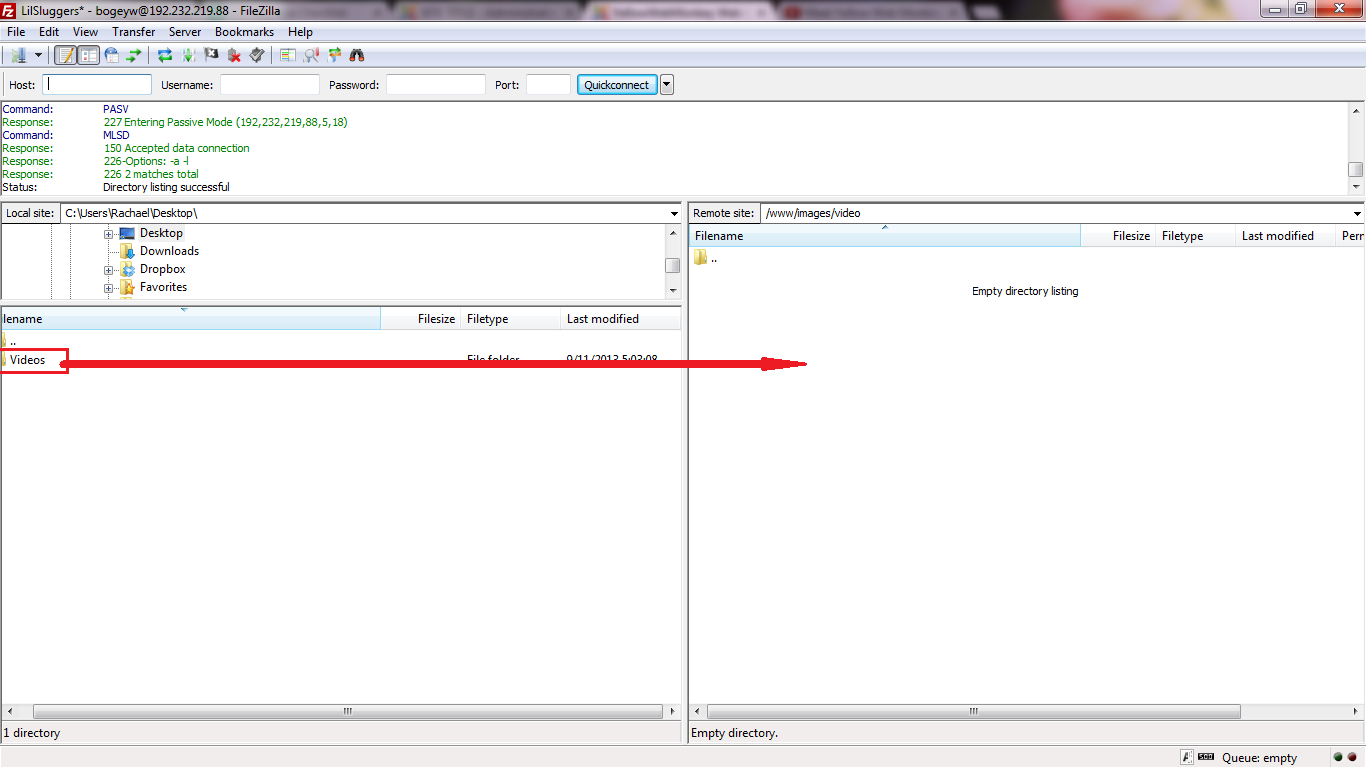Open the Transfer menu
Screen dimensions: 1366x768
tap(134, 32)
